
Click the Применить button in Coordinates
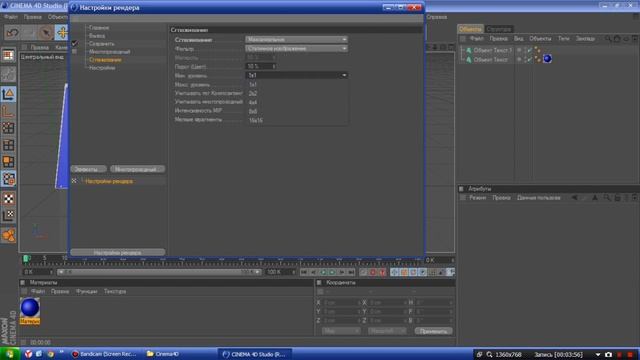[x=433, y=331]
